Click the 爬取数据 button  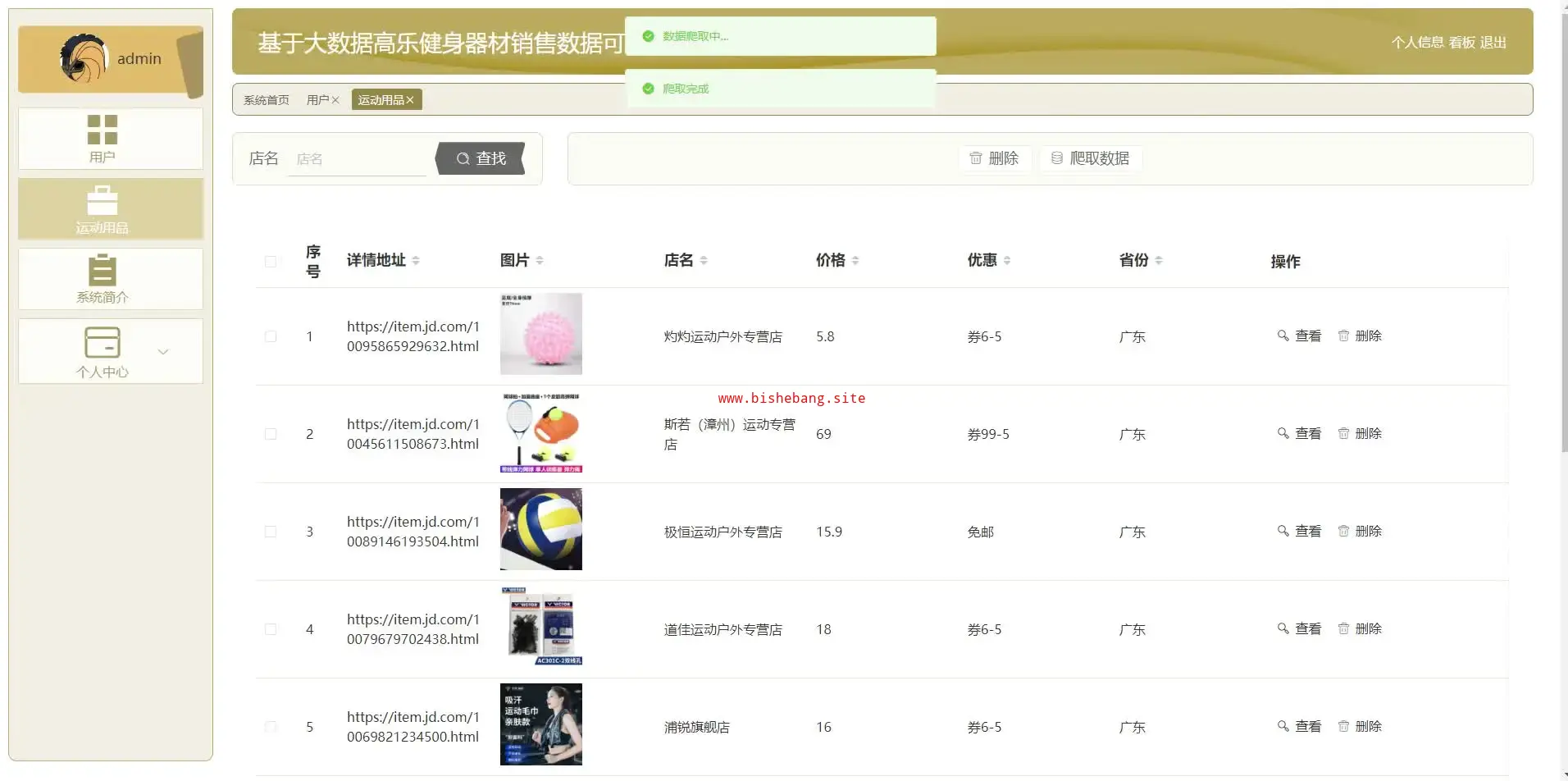tap(1091, 158)
